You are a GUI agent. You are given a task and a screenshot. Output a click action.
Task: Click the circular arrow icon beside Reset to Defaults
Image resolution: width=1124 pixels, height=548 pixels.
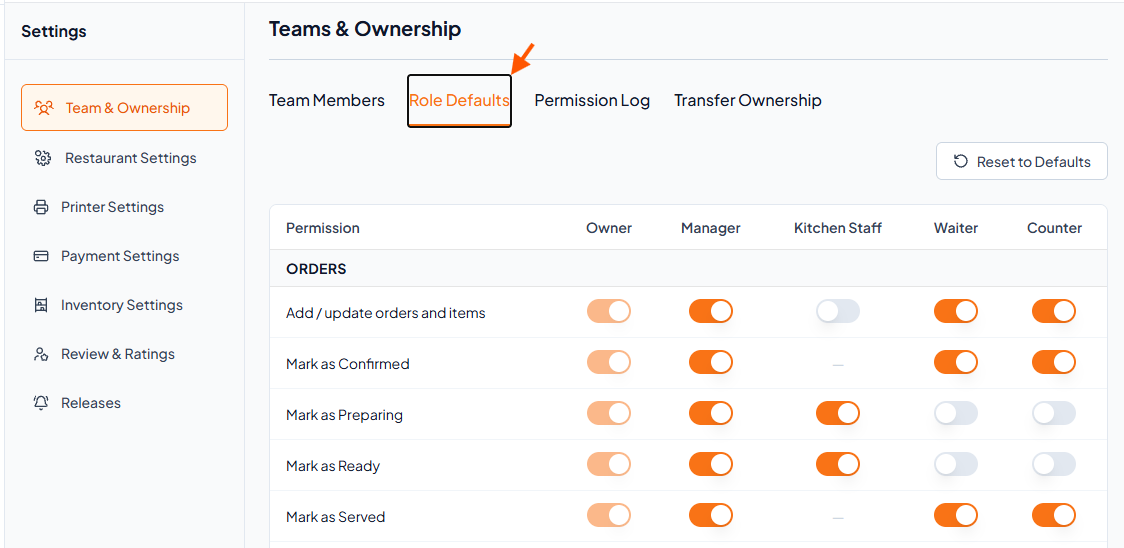click(961, 161)
